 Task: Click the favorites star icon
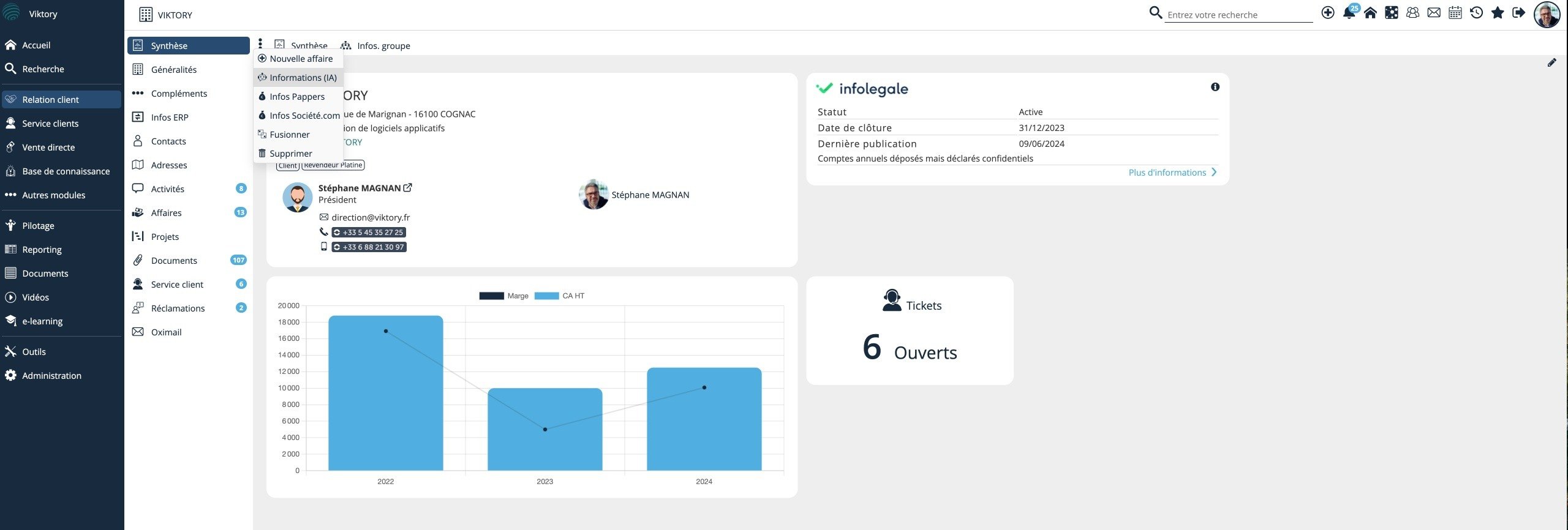pyautogui.click(x=1498, y=13)
